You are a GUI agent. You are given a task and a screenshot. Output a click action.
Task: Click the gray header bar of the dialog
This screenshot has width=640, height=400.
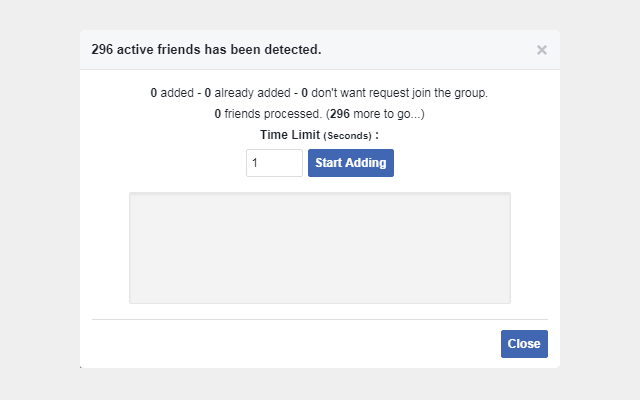coord(429,49)
